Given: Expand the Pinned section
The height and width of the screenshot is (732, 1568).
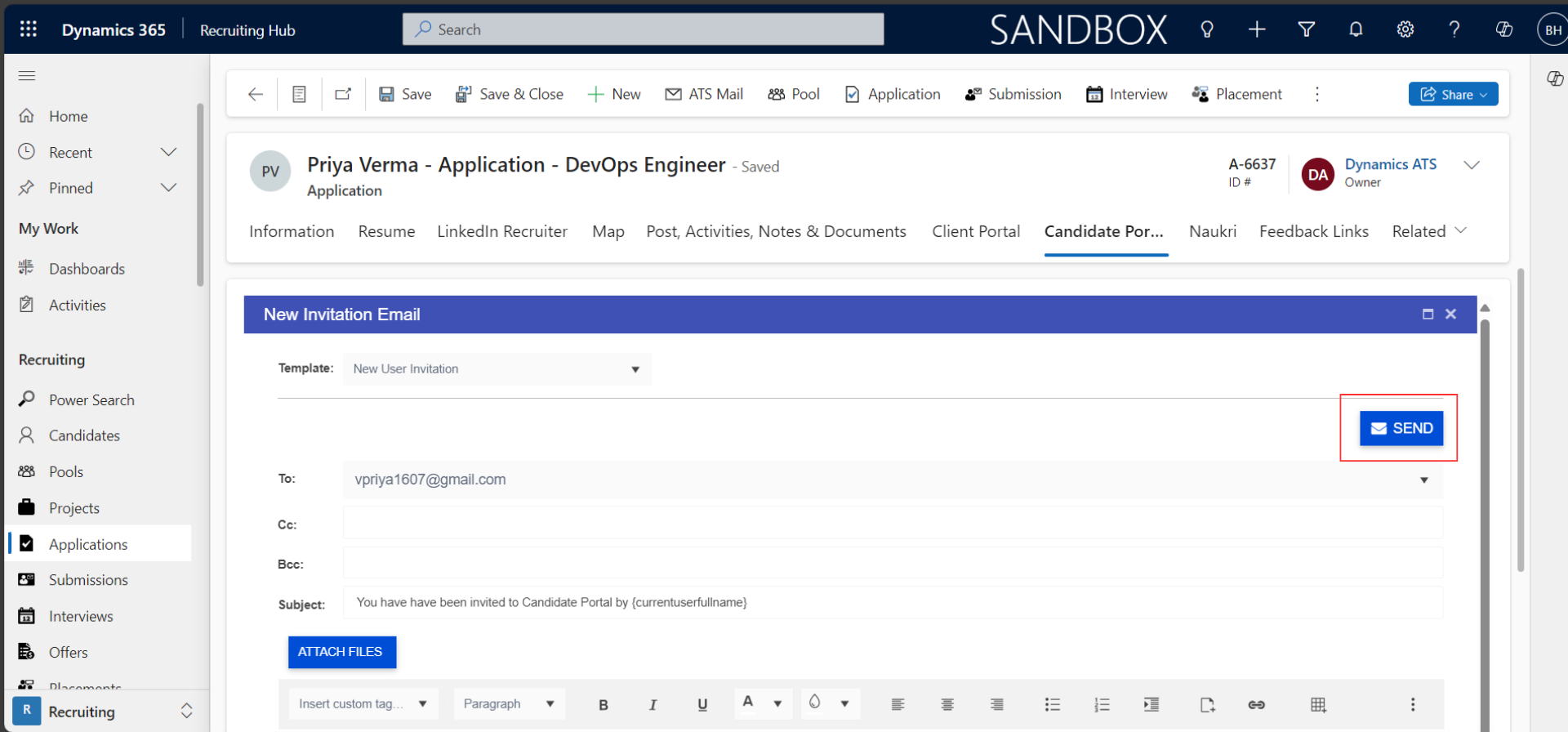Looking at the screenshot, I should [168, 188].
